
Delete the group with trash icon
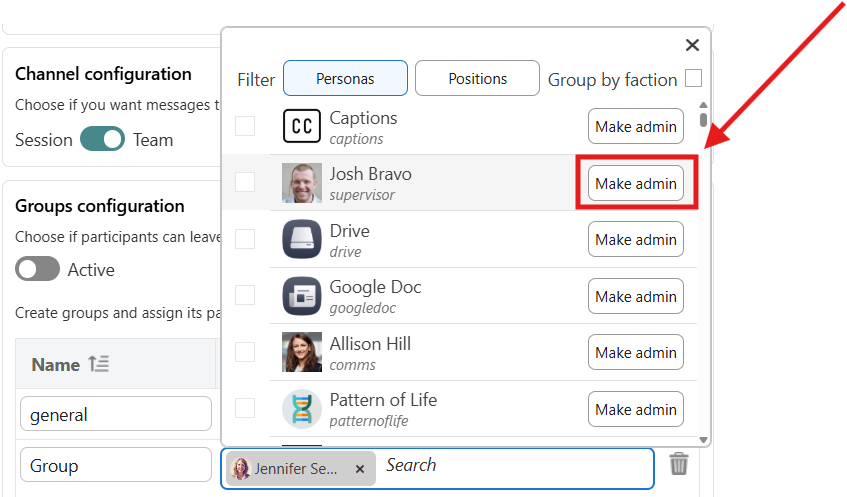(679, 464)
